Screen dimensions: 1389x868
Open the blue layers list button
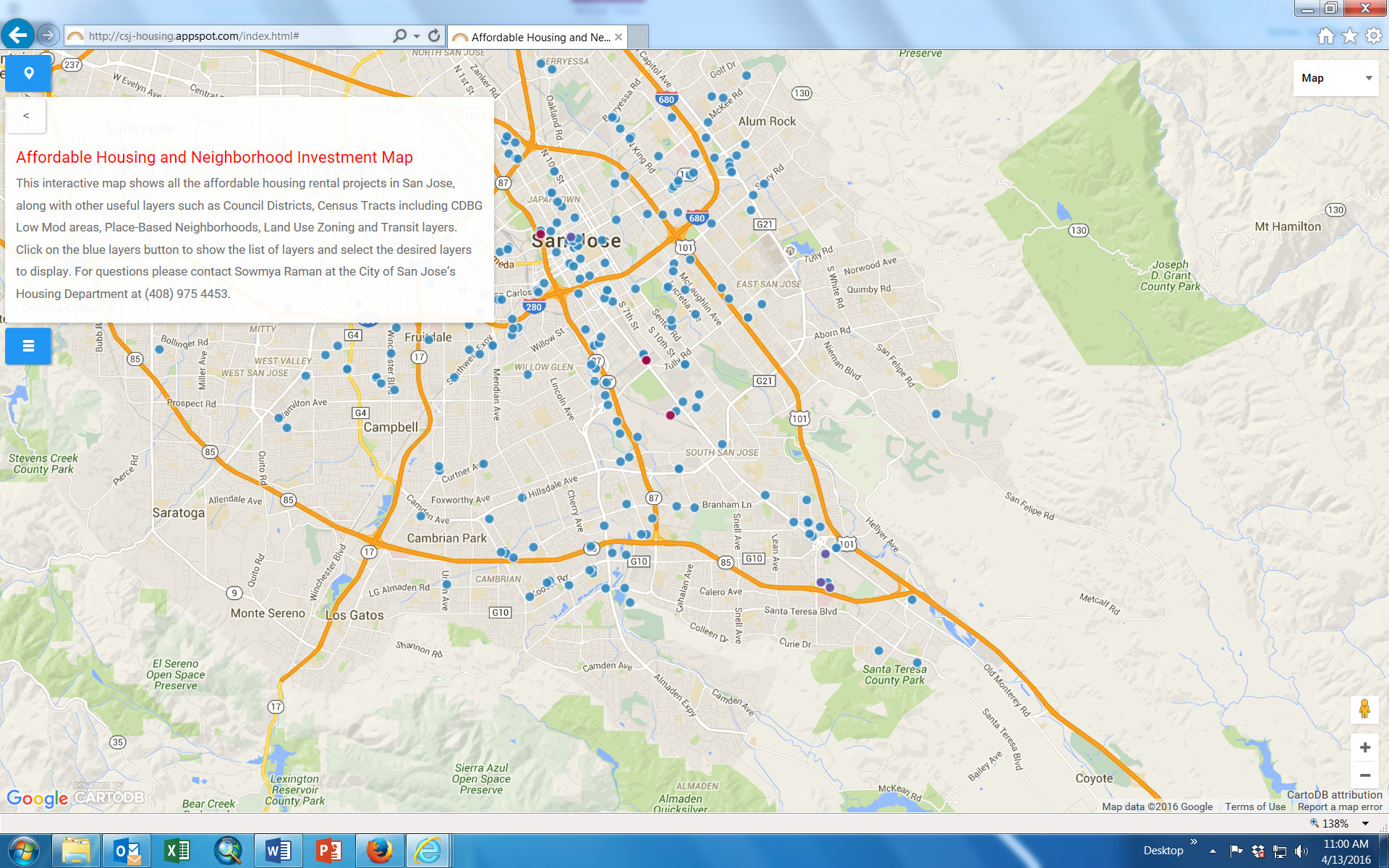tap(28, 346)
